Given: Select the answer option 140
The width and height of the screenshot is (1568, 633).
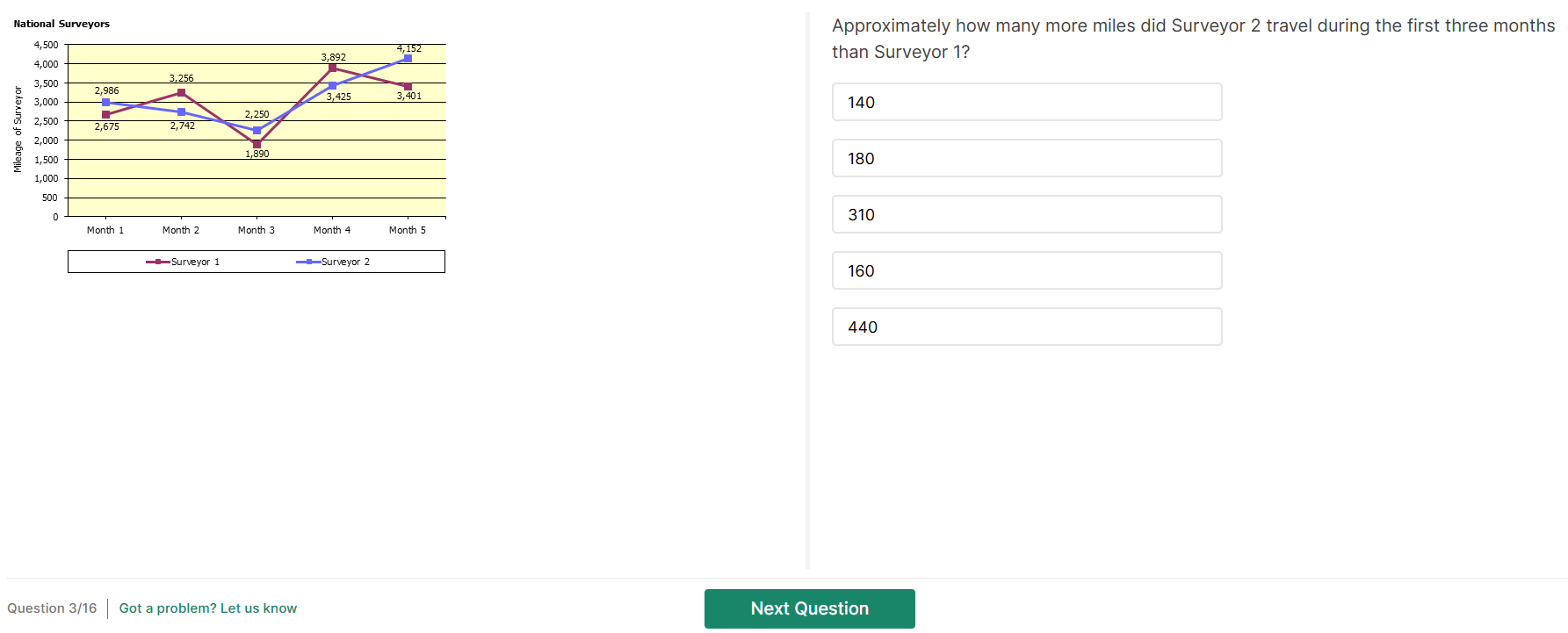Looking at the screenshot, I should click(x=1026, y=102).
